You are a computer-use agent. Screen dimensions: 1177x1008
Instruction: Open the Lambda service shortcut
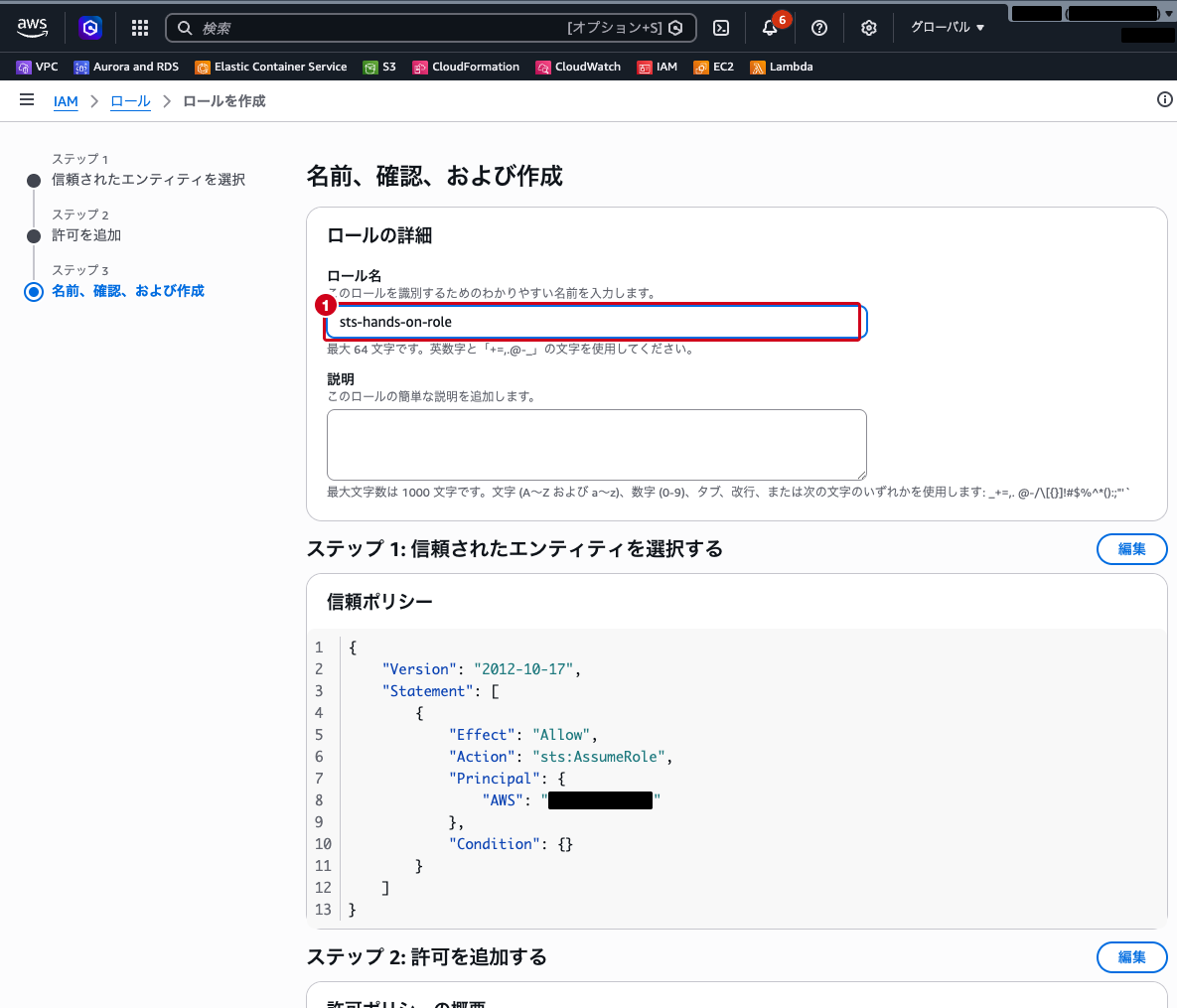[x=782, y=67]
